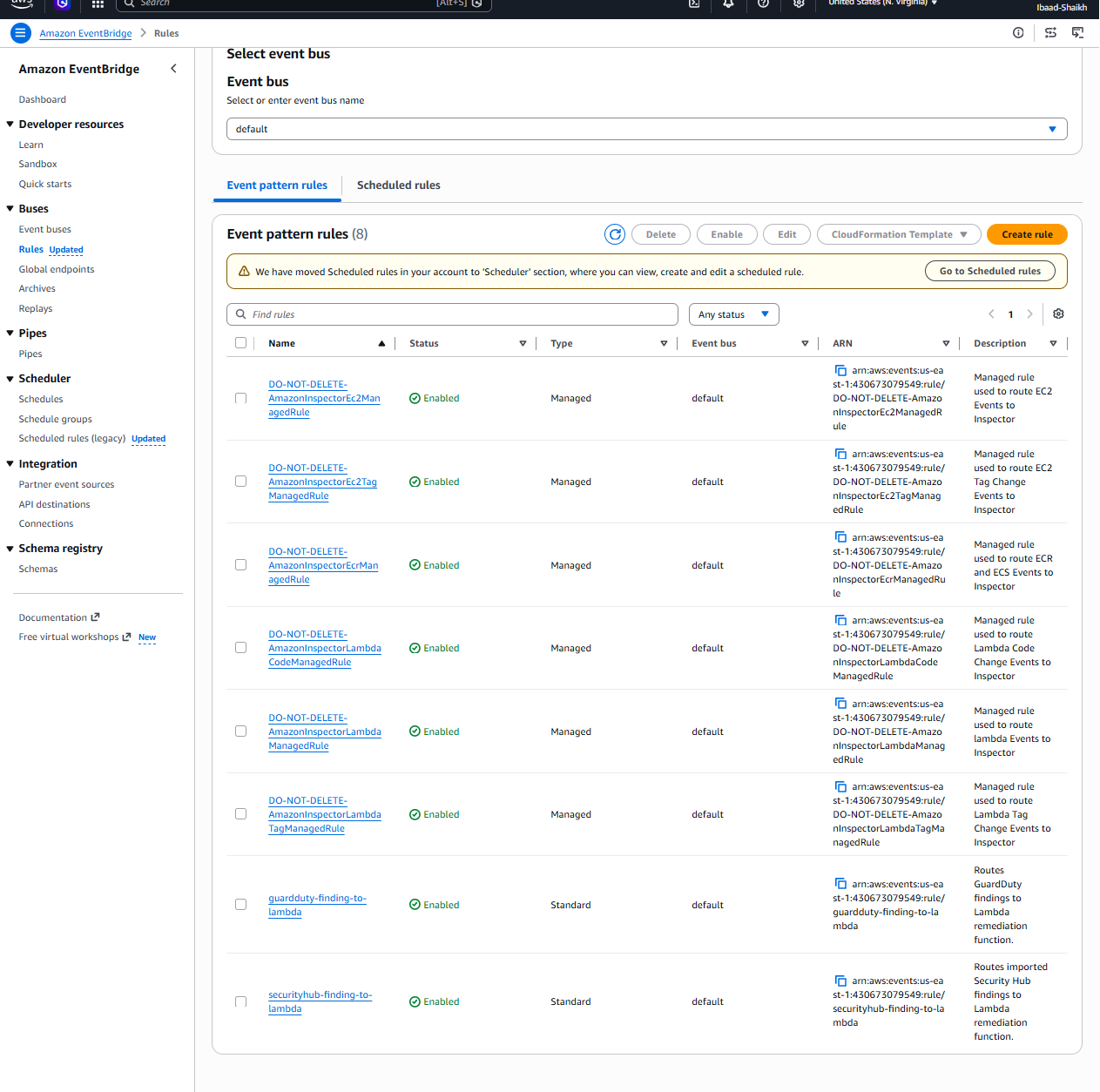
Task: Copy ARN of AmazonInspectorEc2TagManagedRule
Action: click(840, 454)
